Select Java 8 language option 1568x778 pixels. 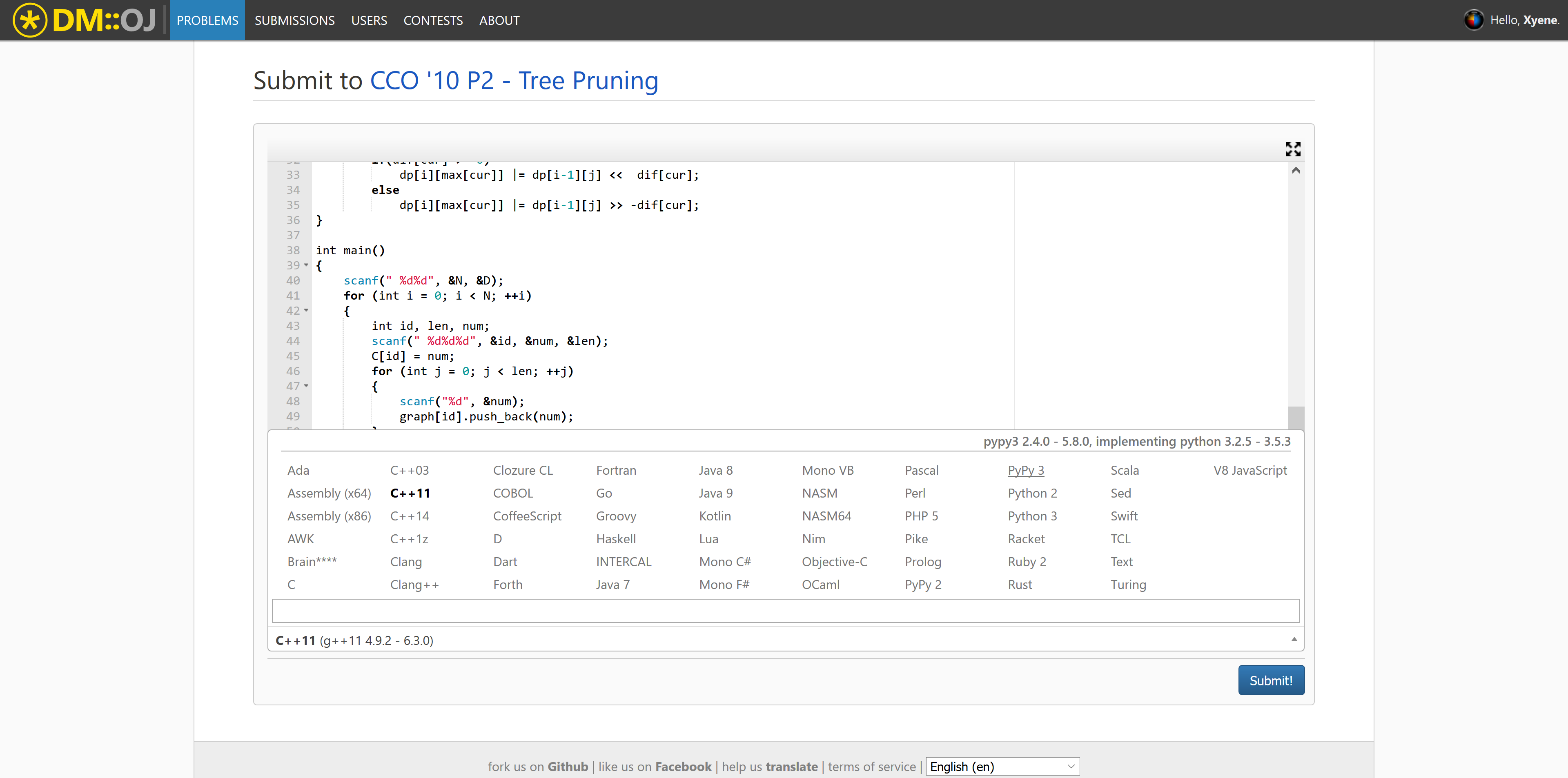pyautogui.click(x=715, y=470)
